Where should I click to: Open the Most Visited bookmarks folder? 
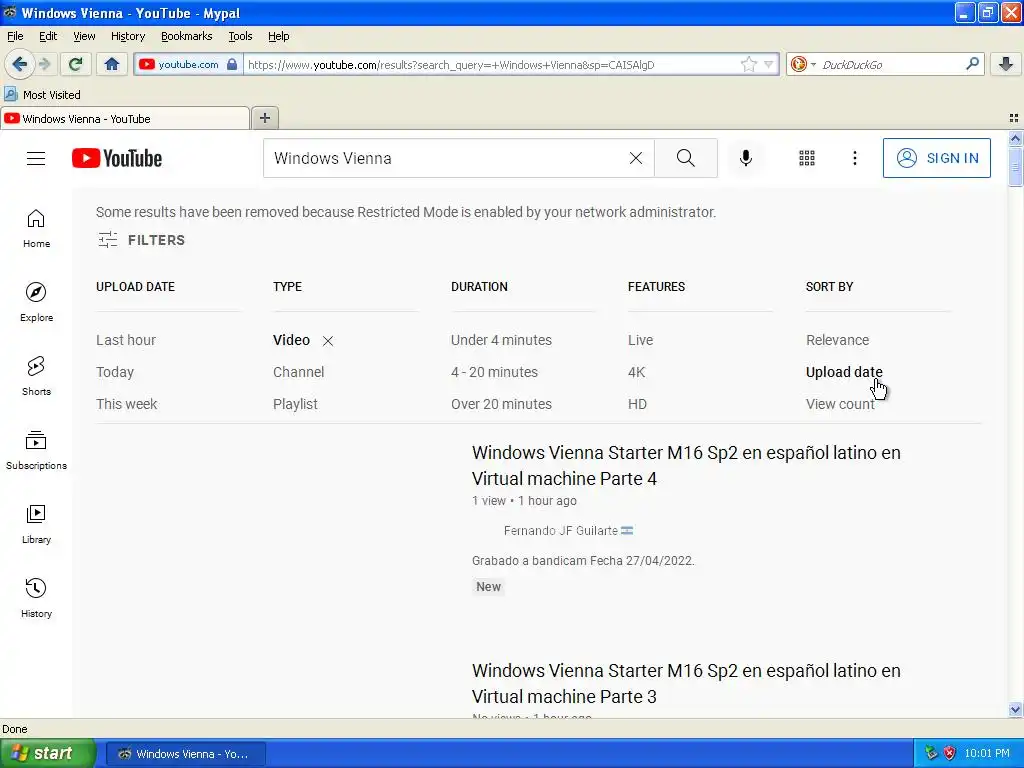[42, 95]
